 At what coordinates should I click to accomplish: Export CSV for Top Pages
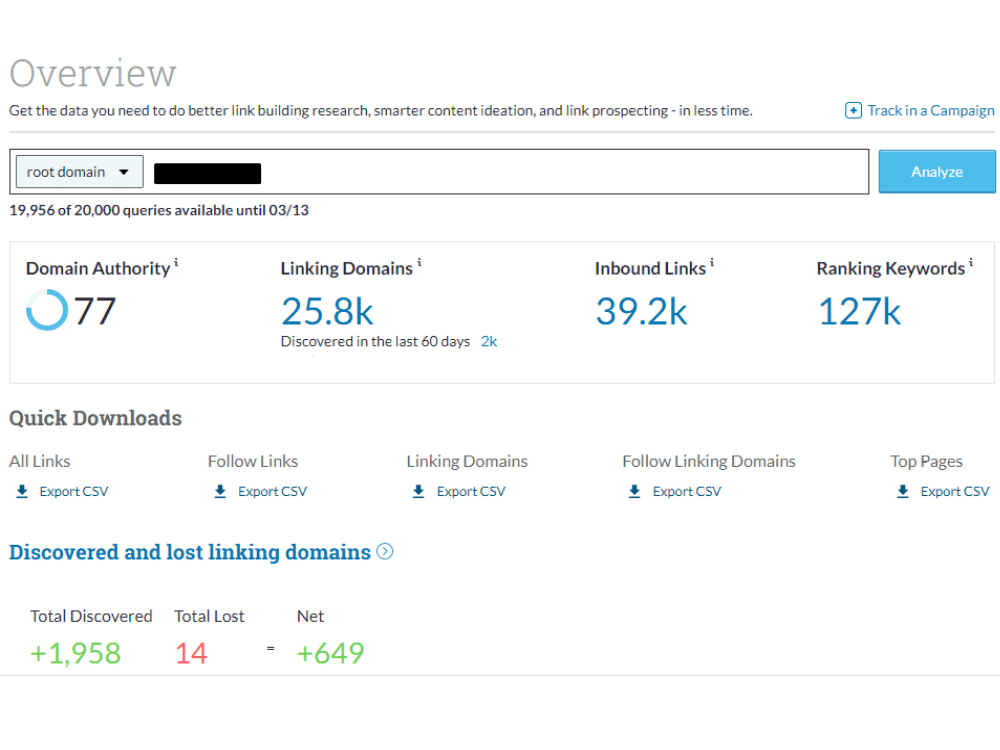(955, 491)
